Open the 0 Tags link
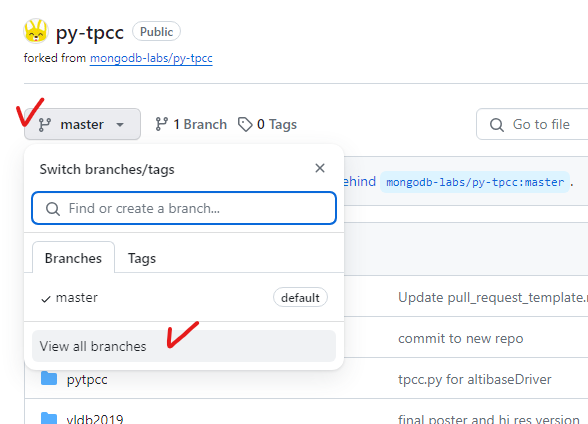Viewport: 588px width, 424px height. click(x=267, y=124)
